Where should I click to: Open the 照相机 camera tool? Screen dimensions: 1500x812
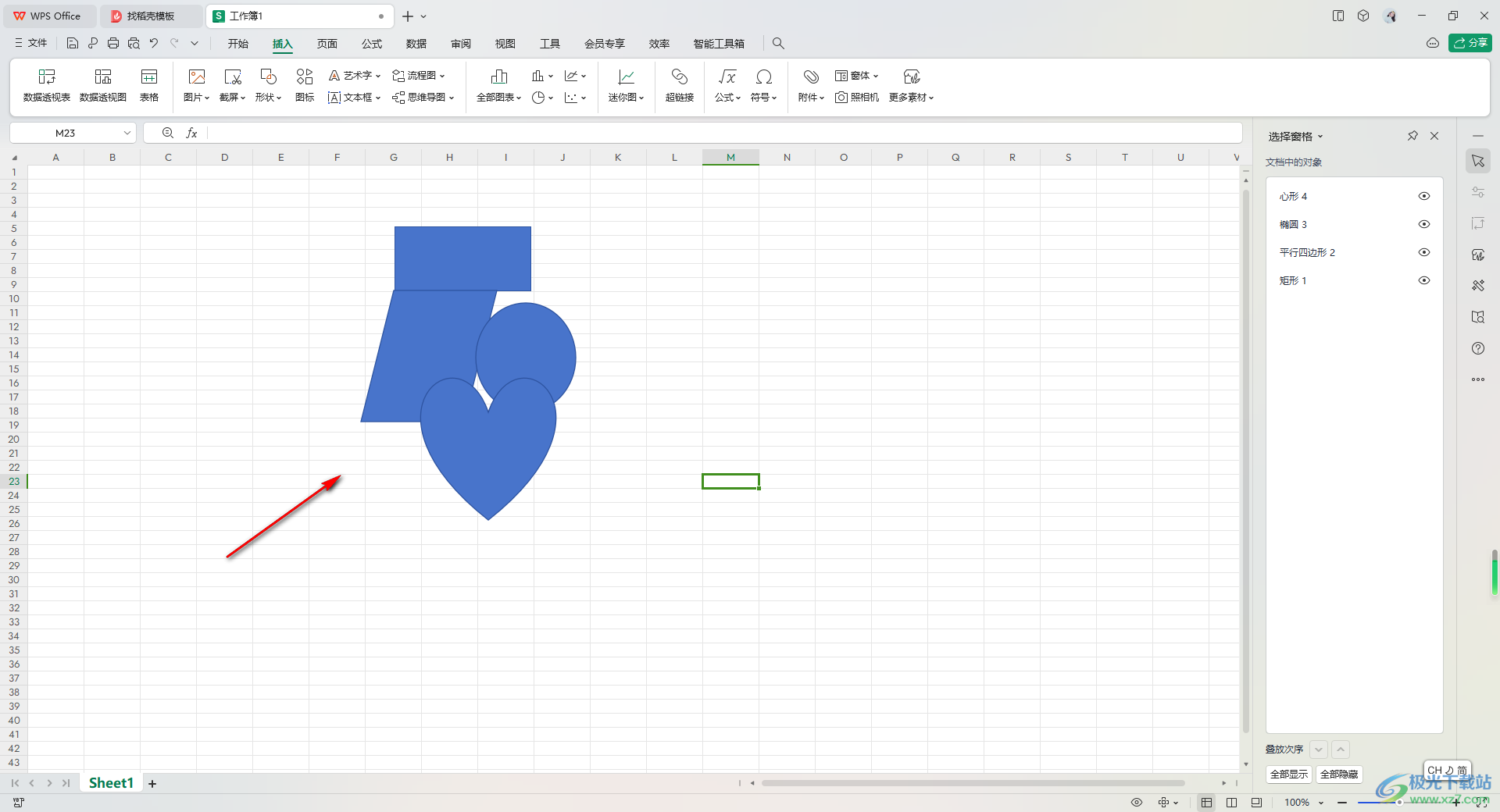[857, 98]
